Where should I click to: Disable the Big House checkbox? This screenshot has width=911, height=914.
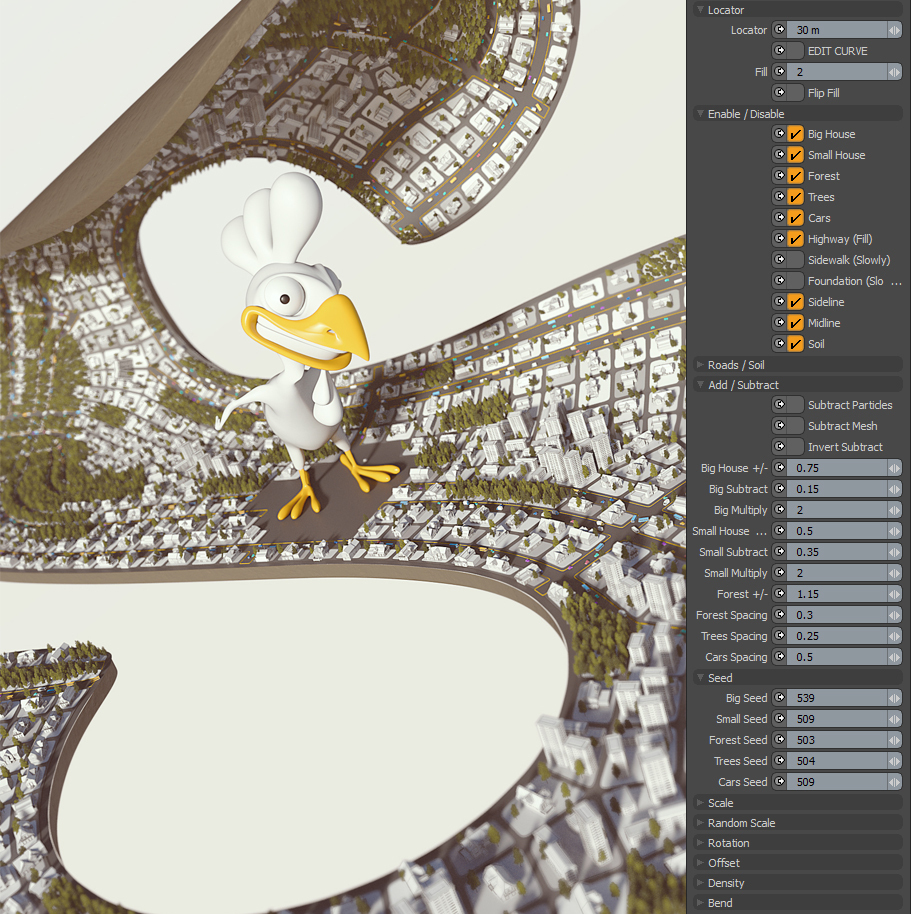tap(796, 134)
